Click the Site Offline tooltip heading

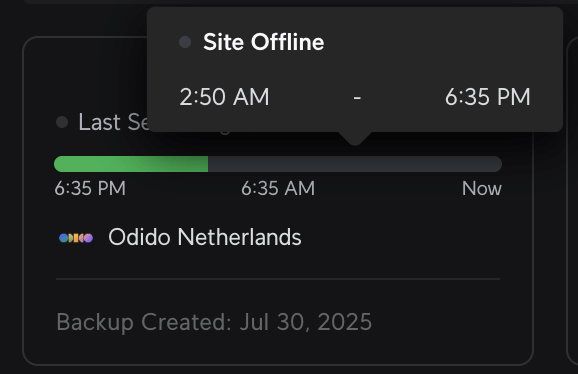pos(264,42)
